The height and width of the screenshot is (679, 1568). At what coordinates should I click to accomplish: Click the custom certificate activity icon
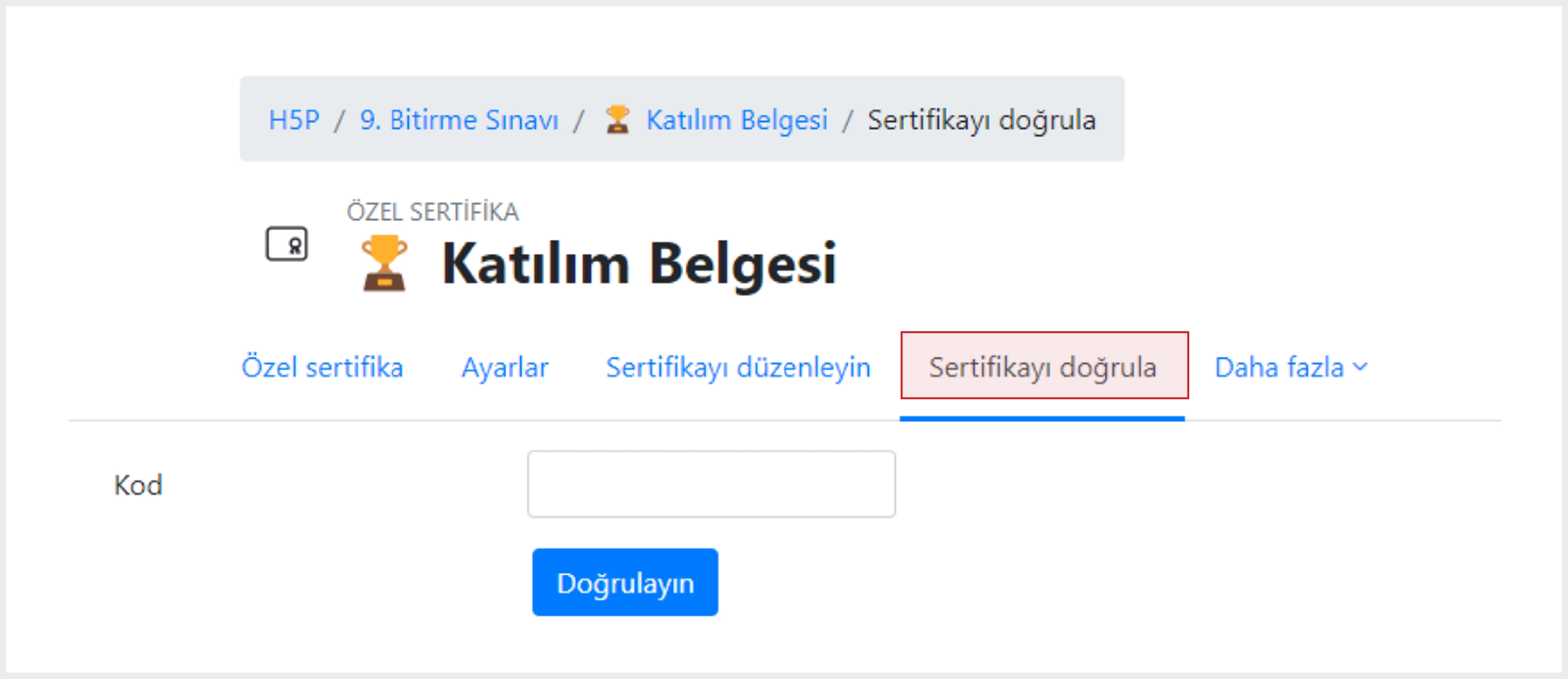pos(287,244)
